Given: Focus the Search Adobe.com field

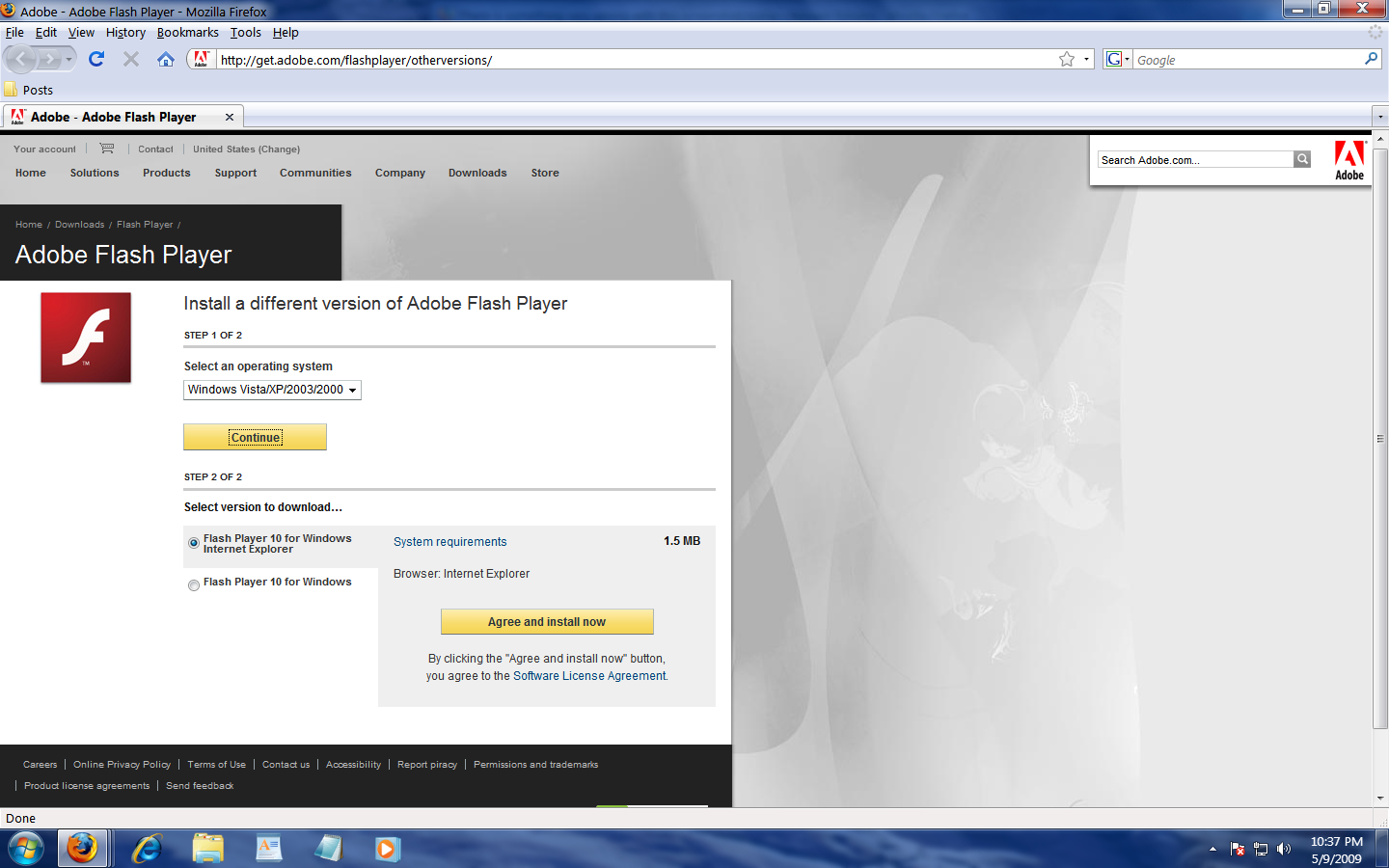Looking at the screenshot, I should click(1196, 159).
